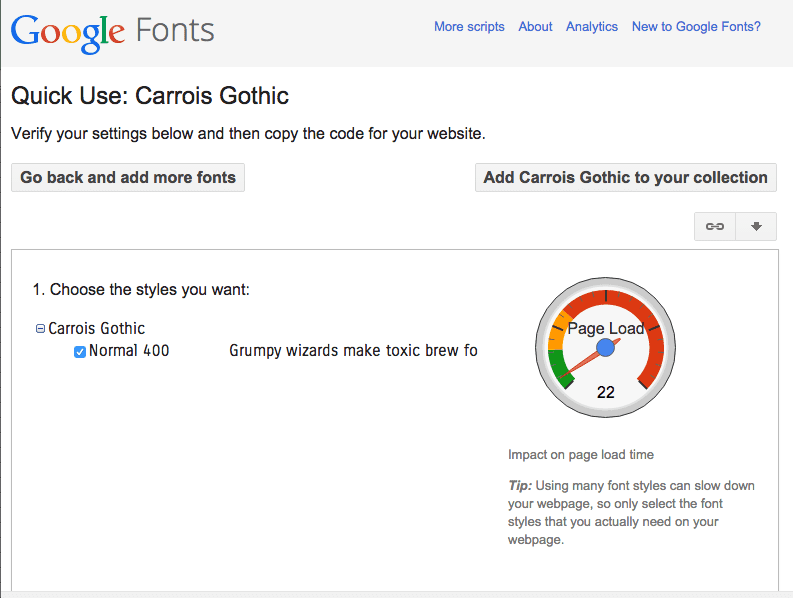Click the Page Load gauge dial
This screenshot has height=598, width=793.
click(x=605, y=347)
